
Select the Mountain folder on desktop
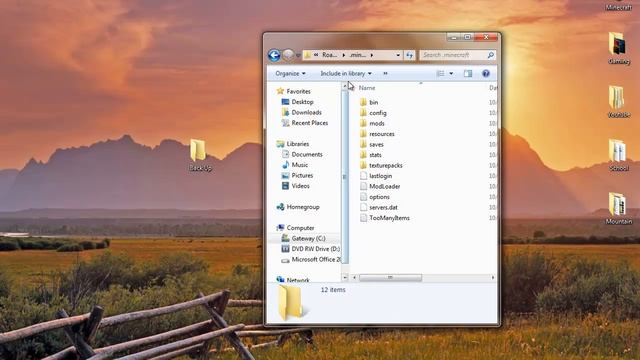point(618,209)
